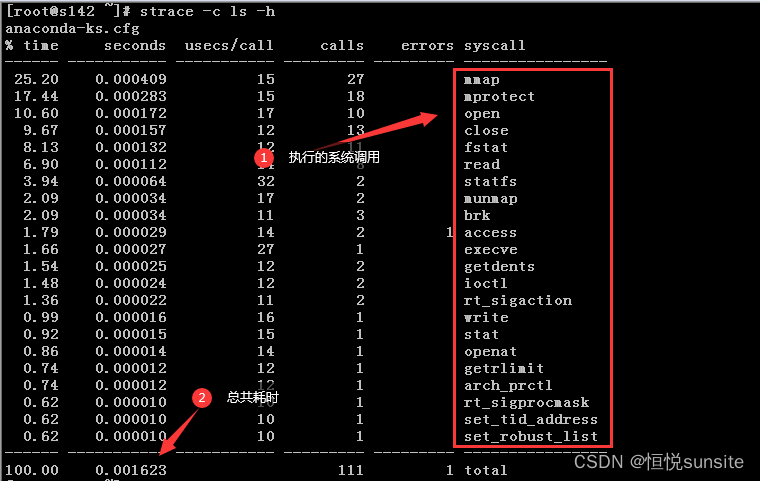The image size is (760, 481).
Task: Select the 'statfs' syscall name
Action: coord(490,181)
